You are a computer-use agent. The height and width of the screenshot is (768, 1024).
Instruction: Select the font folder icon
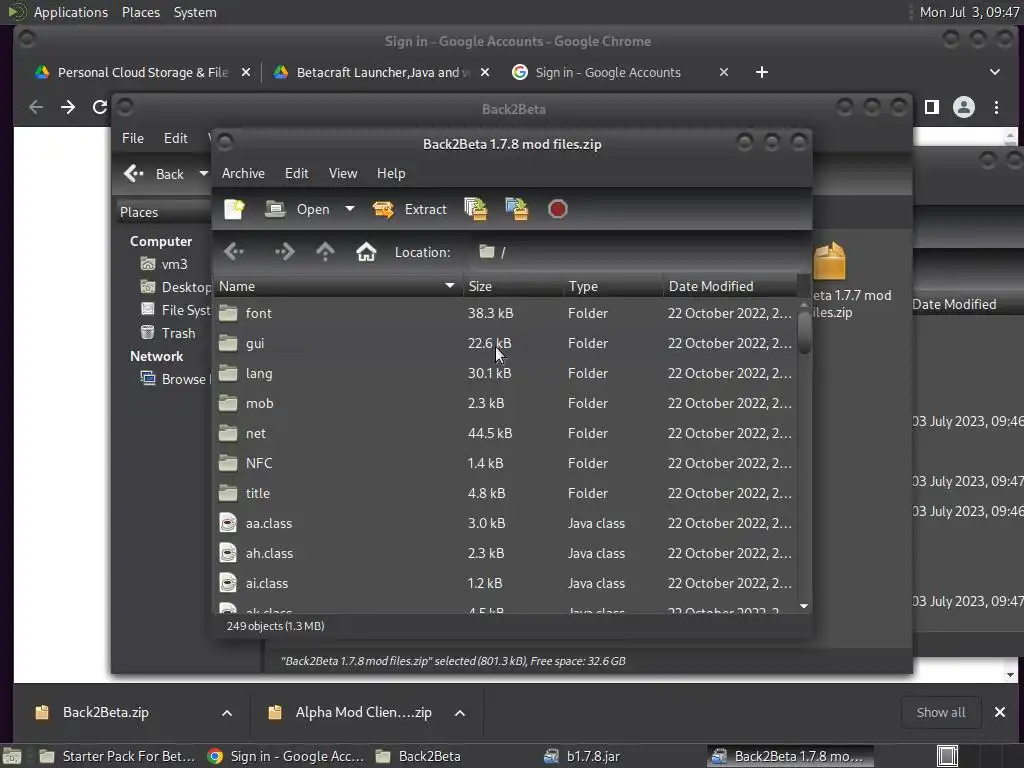(x=228, y=313)
